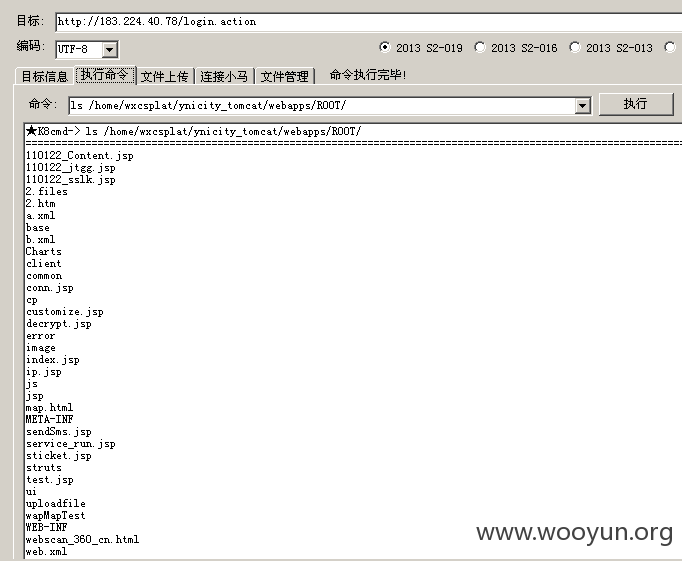Click the js directory entry
This screenshot has height=561, width=682.
(x=32, y=384)
